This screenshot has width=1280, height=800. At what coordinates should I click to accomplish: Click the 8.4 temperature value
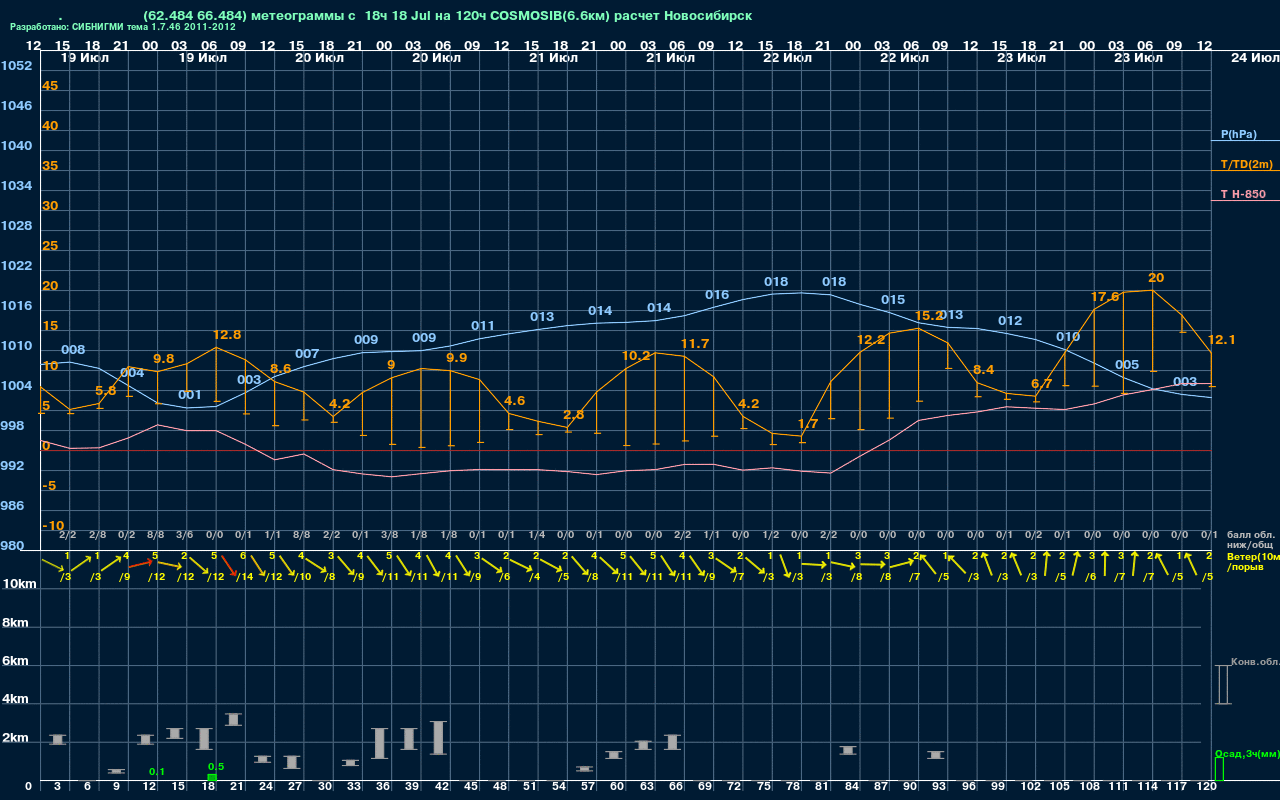[983, 370]
